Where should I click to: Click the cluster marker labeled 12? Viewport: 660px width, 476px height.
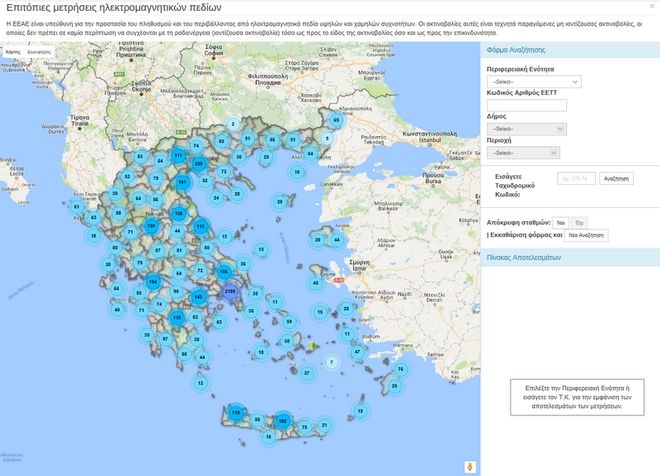(200, 382)
